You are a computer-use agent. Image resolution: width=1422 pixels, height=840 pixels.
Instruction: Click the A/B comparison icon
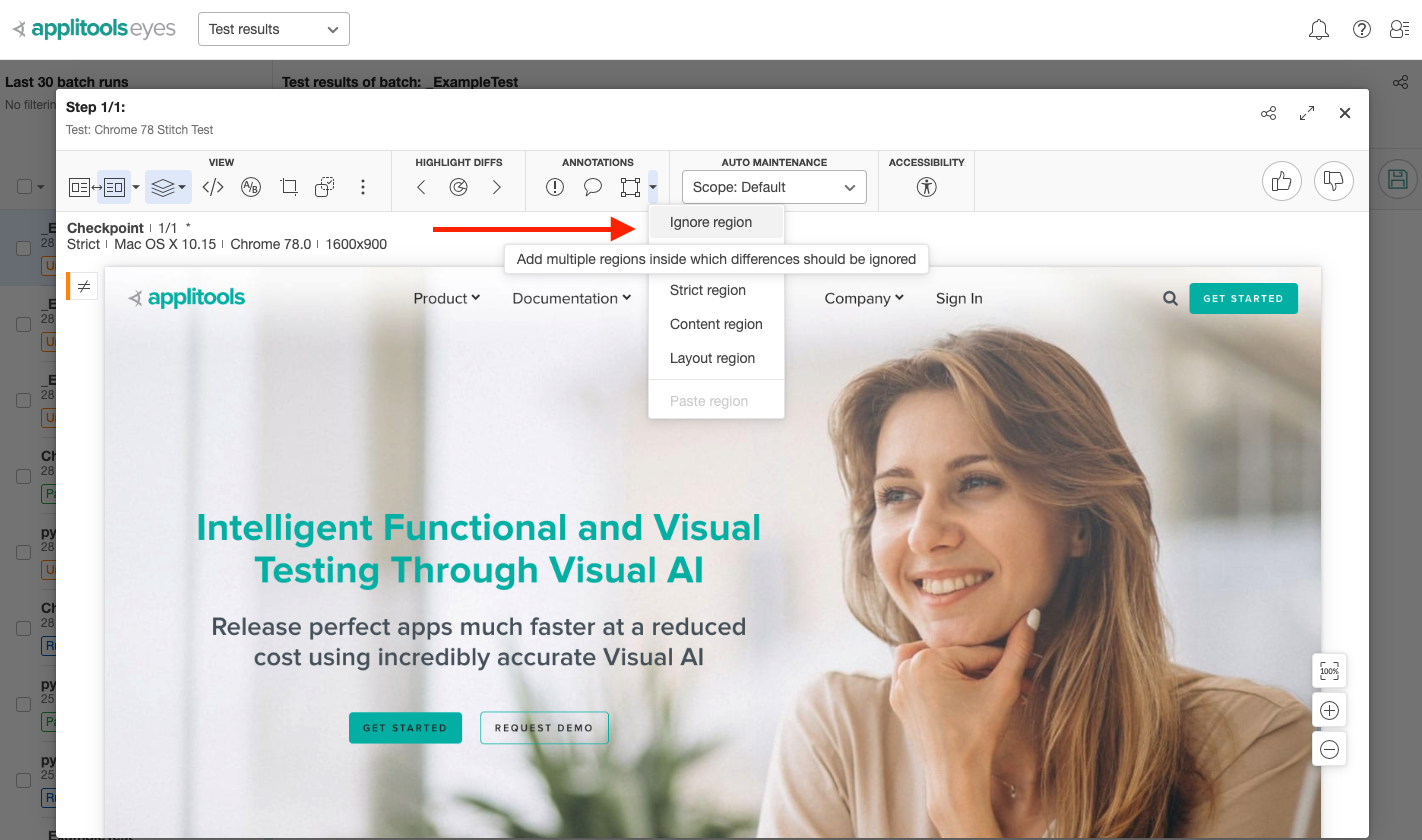tap(251, 187)
